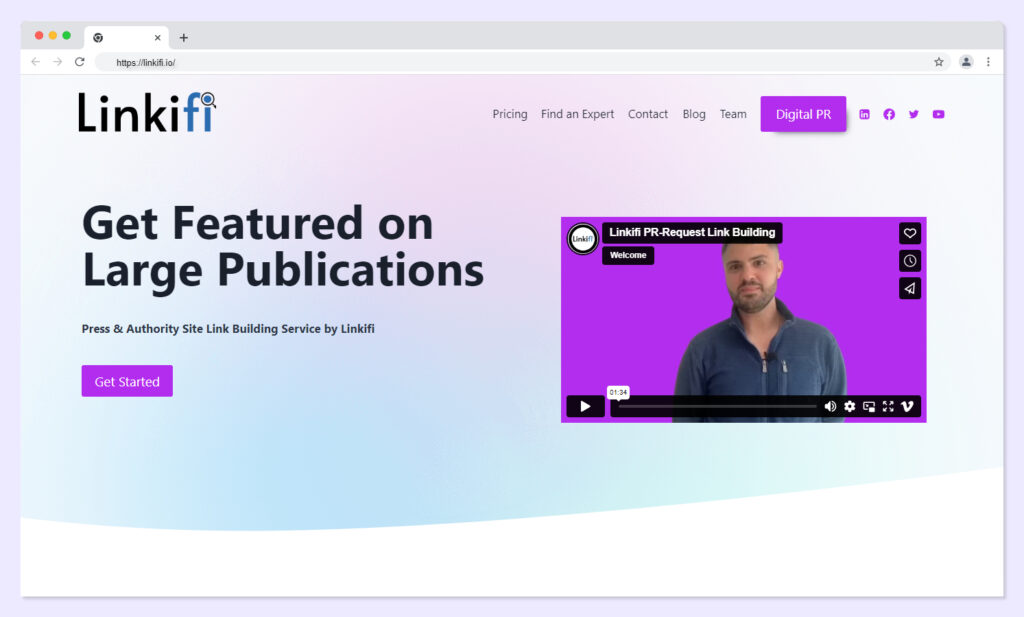Open Linkifi's LinkedIn page icon
Image resolution: width=1024 pixels, height=617 pixels.
tap(864, 114)
